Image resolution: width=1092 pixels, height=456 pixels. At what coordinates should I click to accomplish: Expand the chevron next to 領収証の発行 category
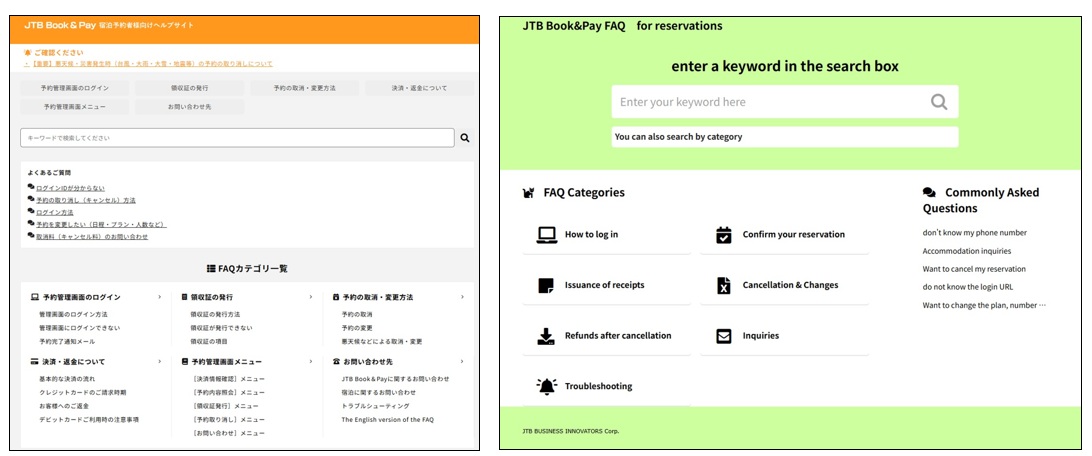[x=311, y=297]
